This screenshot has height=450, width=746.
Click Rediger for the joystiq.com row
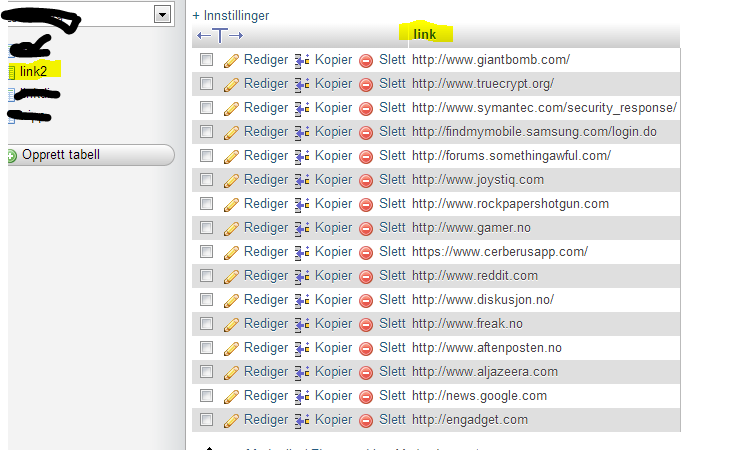[x=266, y=179]
